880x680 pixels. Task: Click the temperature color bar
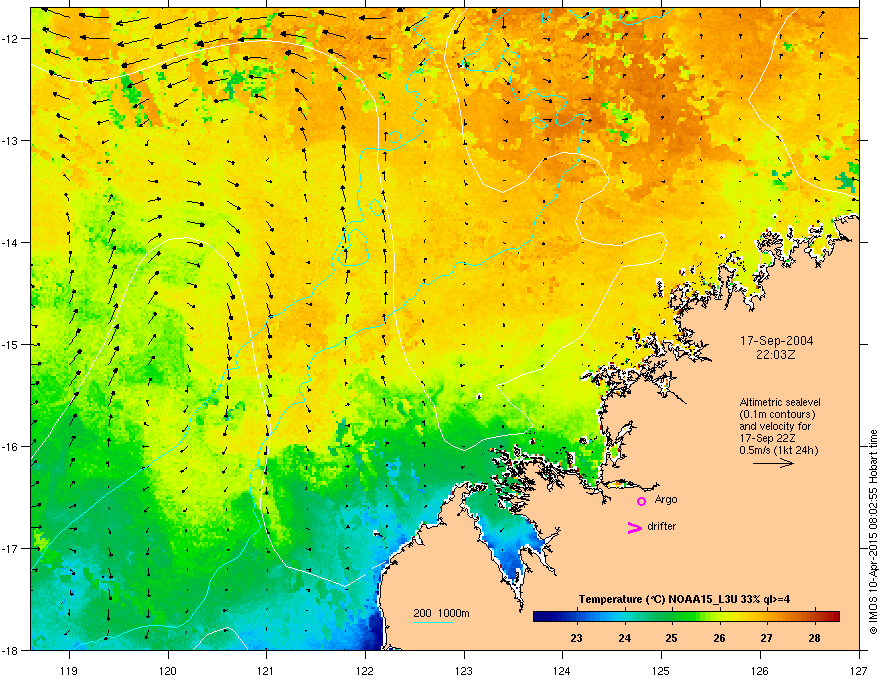click(686, 616)
